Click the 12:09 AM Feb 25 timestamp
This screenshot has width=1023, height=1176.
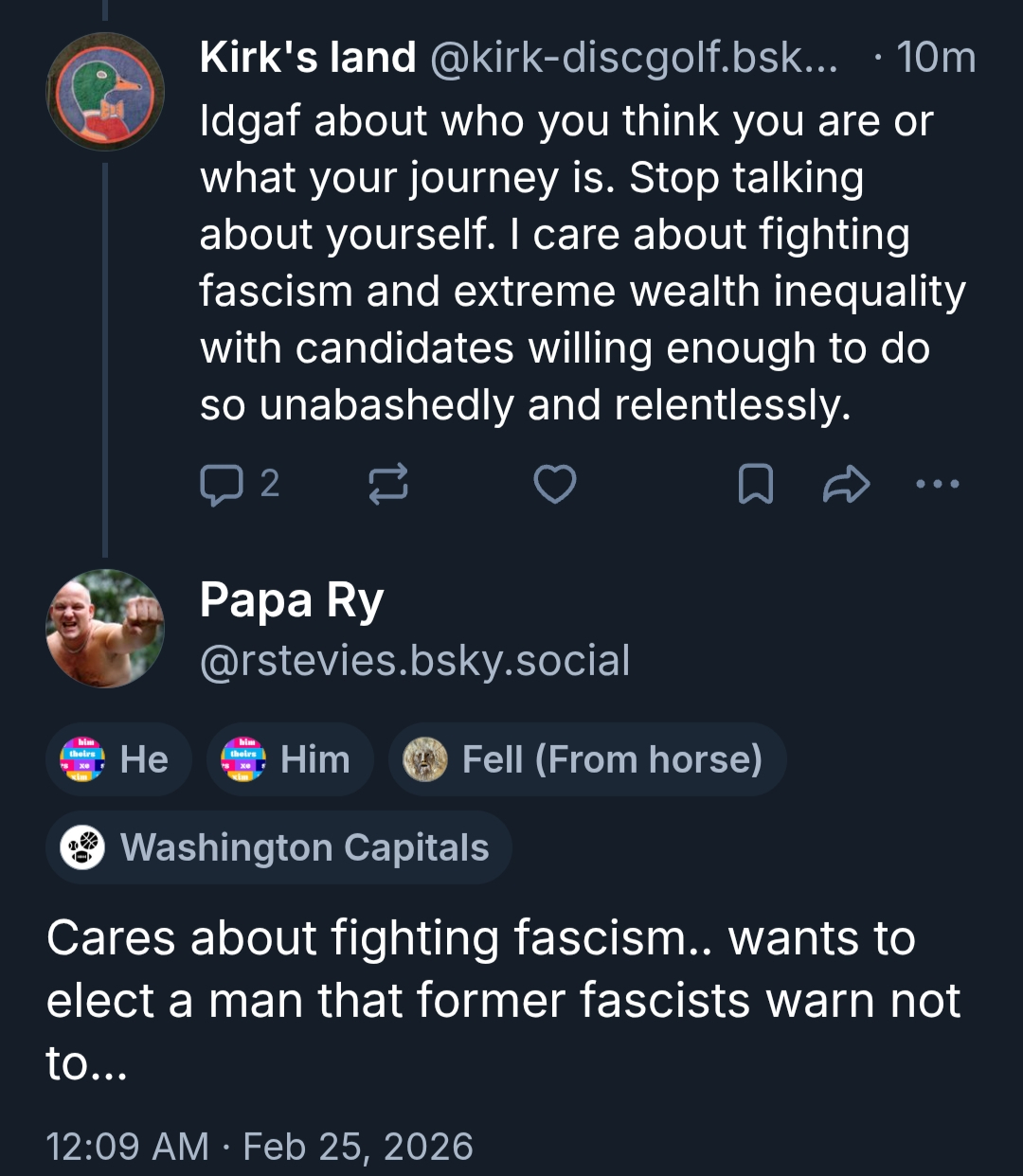click(260, 1147)
